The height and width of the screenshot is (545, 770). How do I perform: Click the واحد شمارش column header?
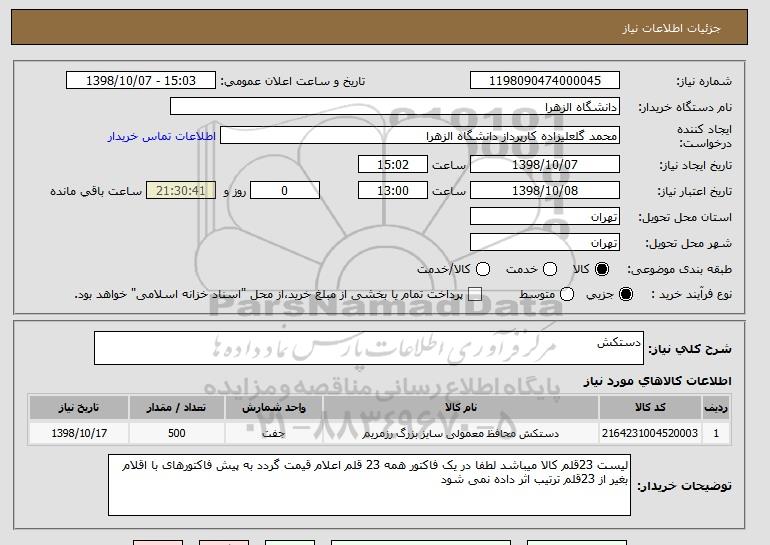click(274, 408)
